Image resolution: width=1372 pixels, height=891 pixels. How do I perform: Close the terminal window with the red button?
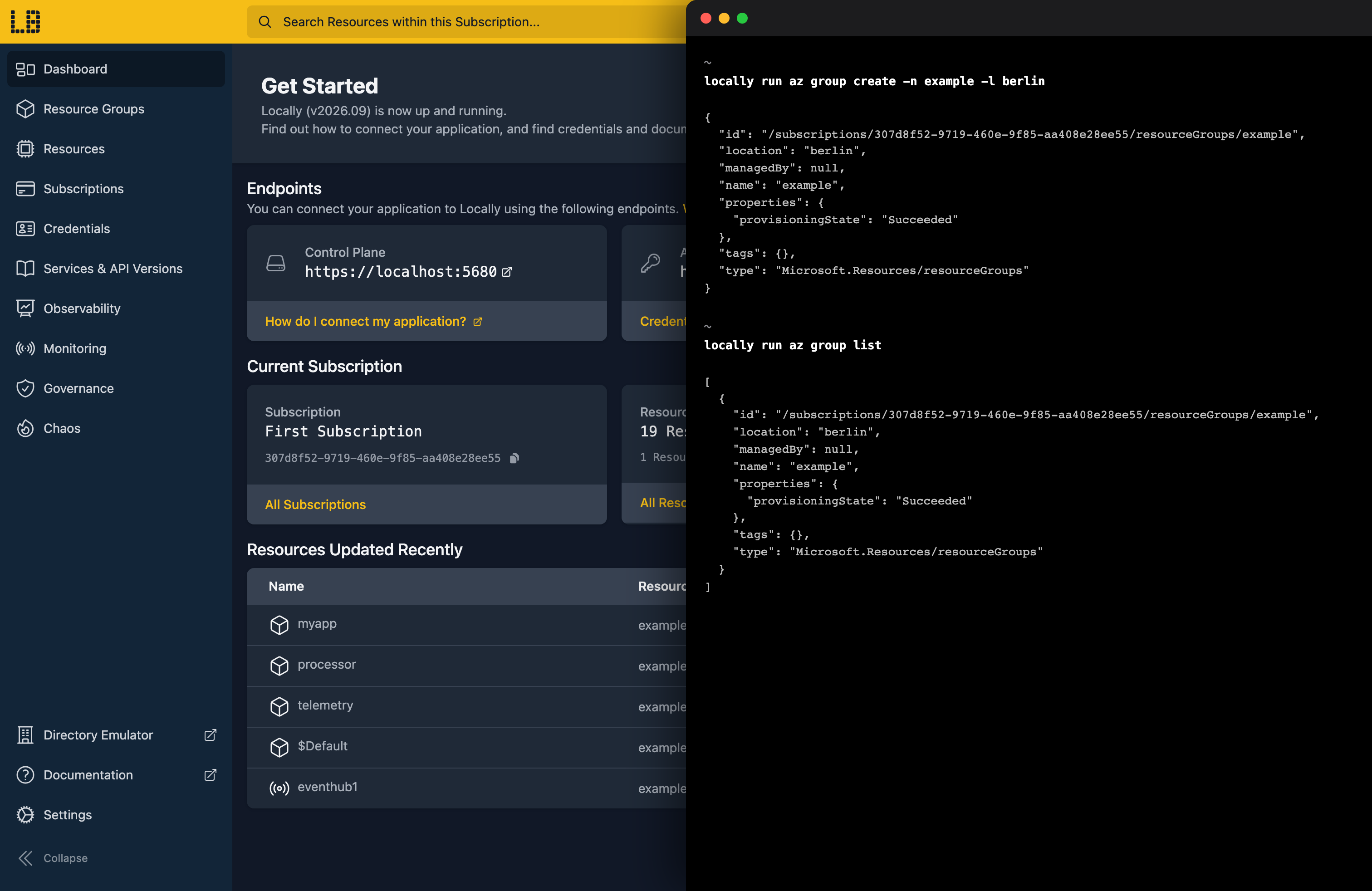(x=706, y=19)
